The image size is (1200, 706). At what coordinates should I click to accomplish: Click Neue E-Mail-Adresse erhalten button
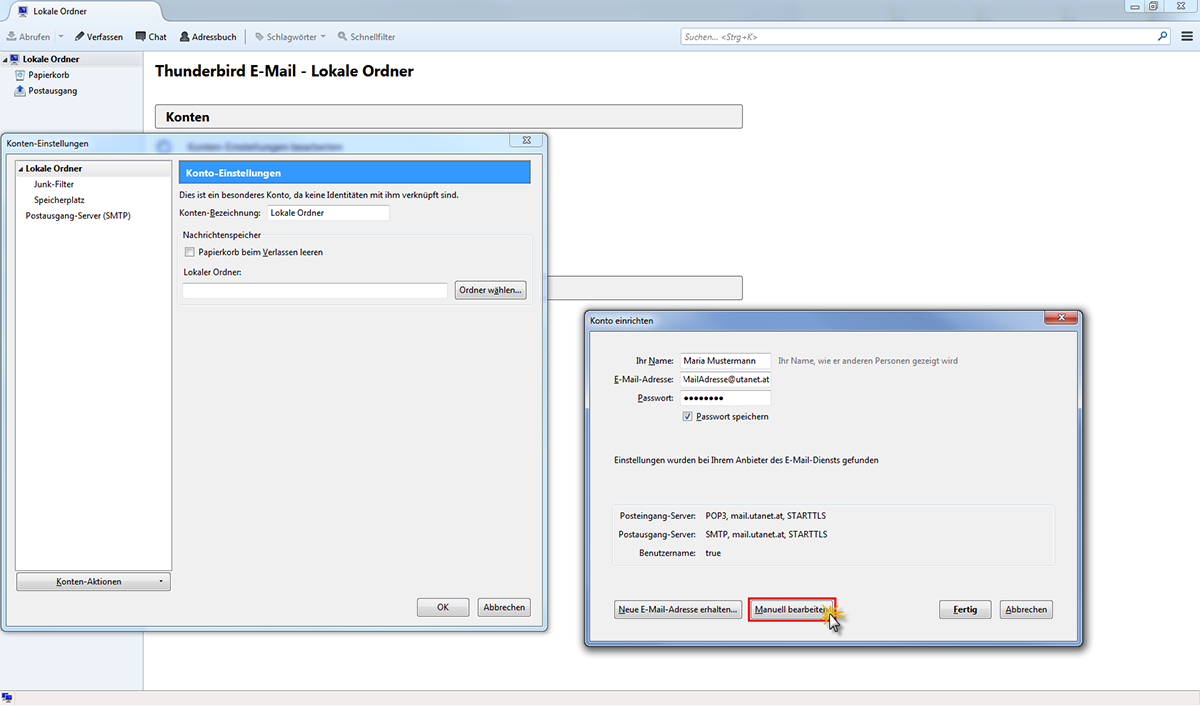tap(678, 609)
